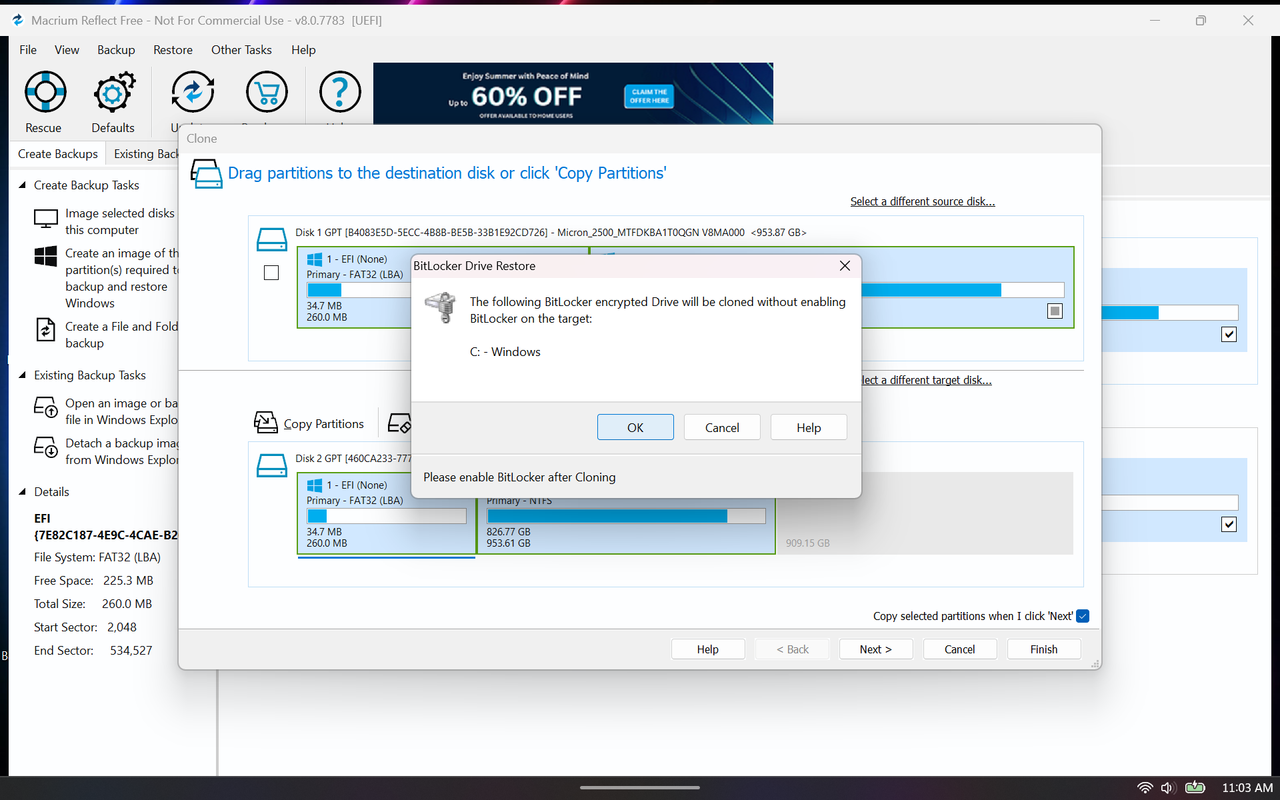Click Windows logo on Disk 1 EFI partition
This screenshot has height=800, width=1280.
(316, 259)
